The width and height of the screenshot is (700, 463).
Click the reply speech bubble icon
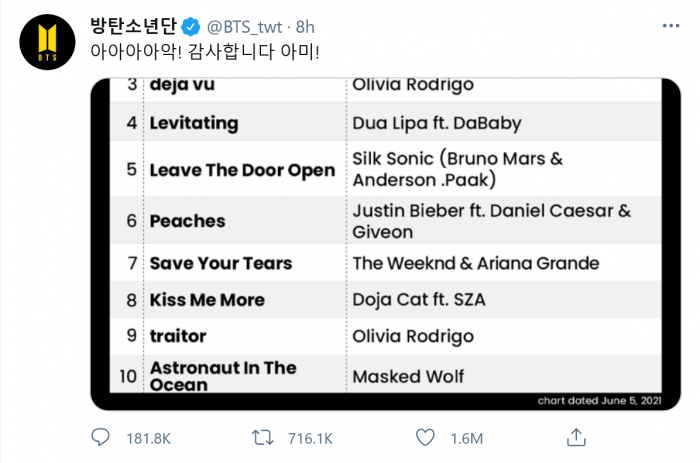(x=100, y=438)
